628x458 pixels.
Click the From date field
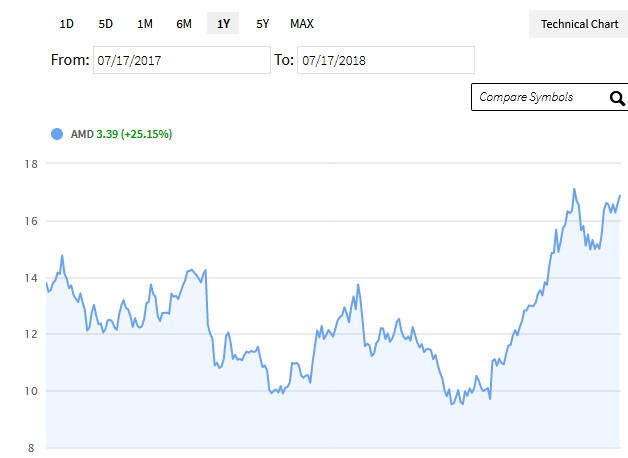click(x=182, y=60)
